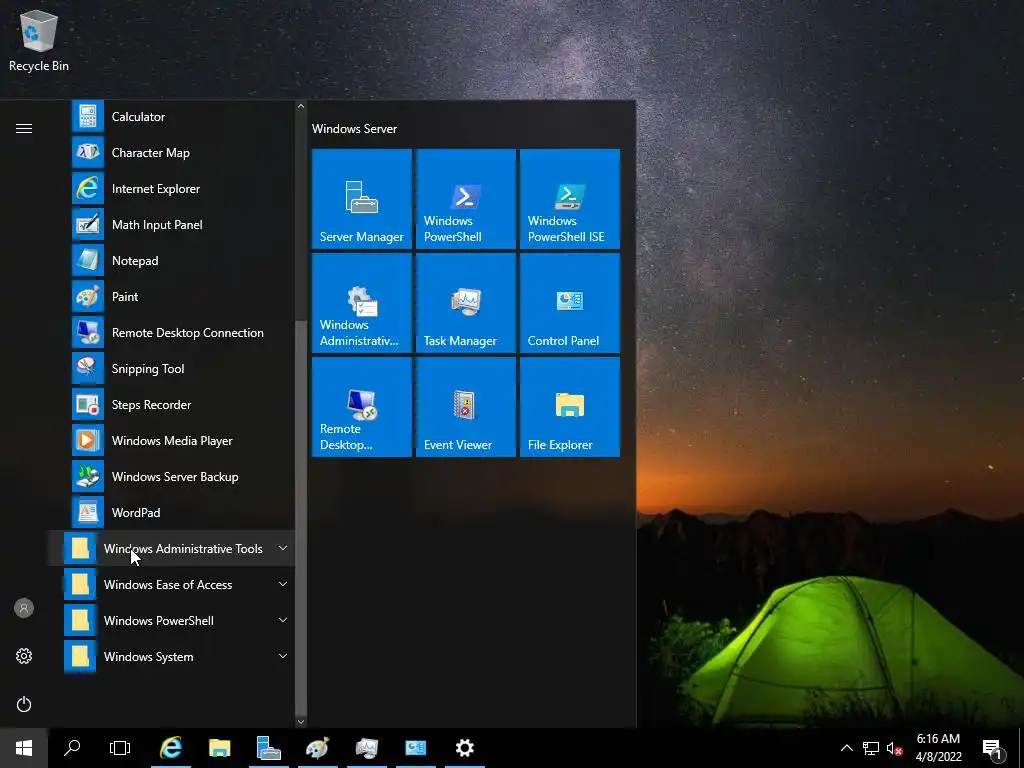The image size is (1024, 768).
Task: Click Internet Explorer on the taskbar
Action: (x=171, y=748)
